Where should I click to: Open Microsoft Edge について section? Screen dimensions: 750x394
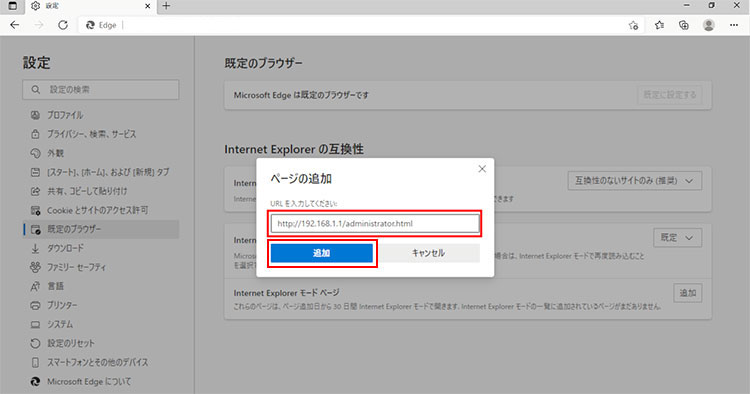[x=100, y=381]
